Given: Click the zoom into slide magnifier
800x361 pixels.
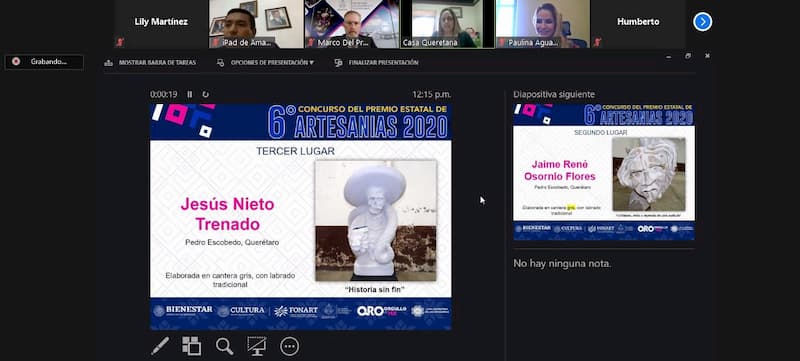Looking at the screenshot, I should [x=224, y=346].
